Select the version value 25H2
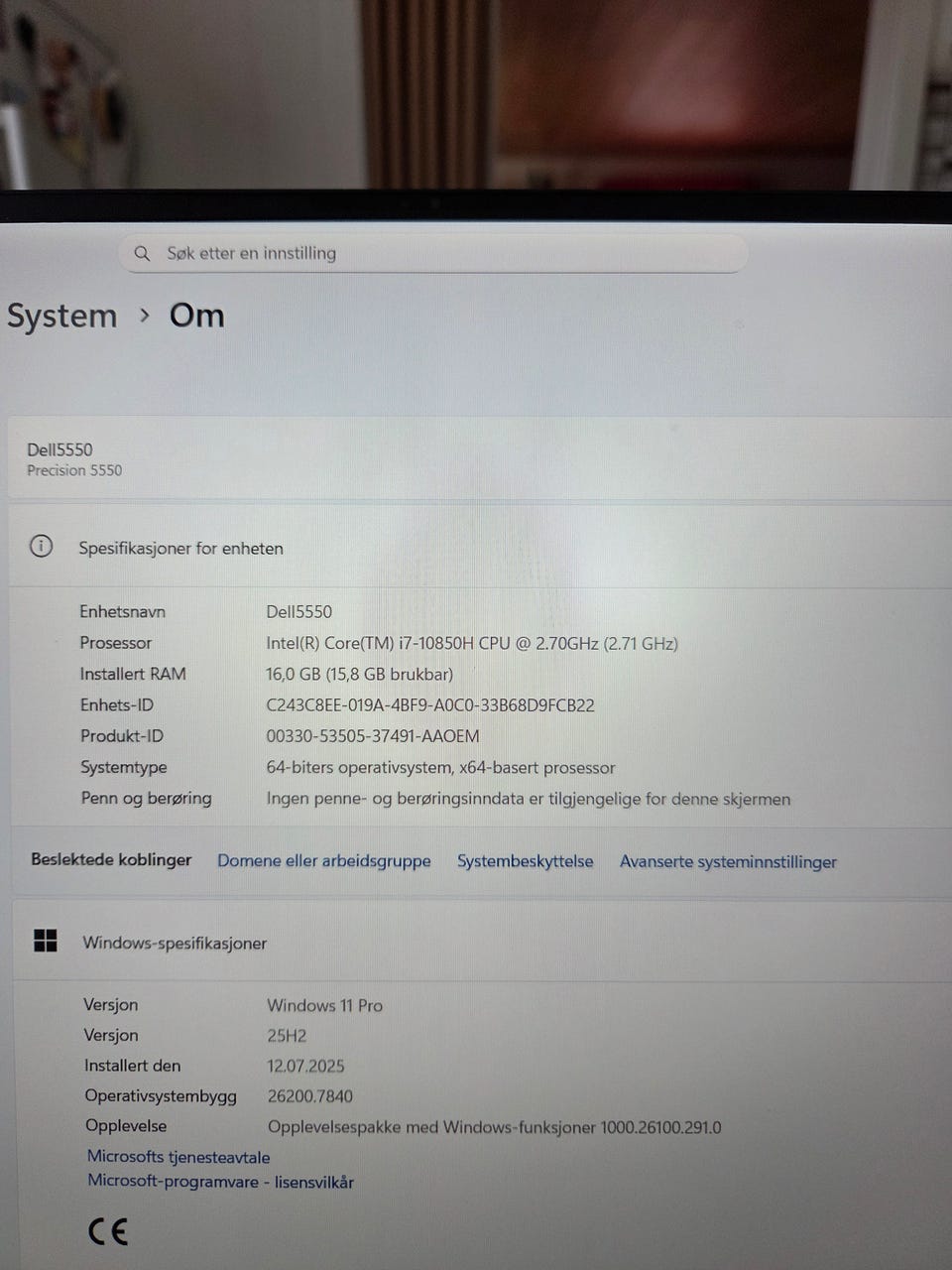 287,1036
